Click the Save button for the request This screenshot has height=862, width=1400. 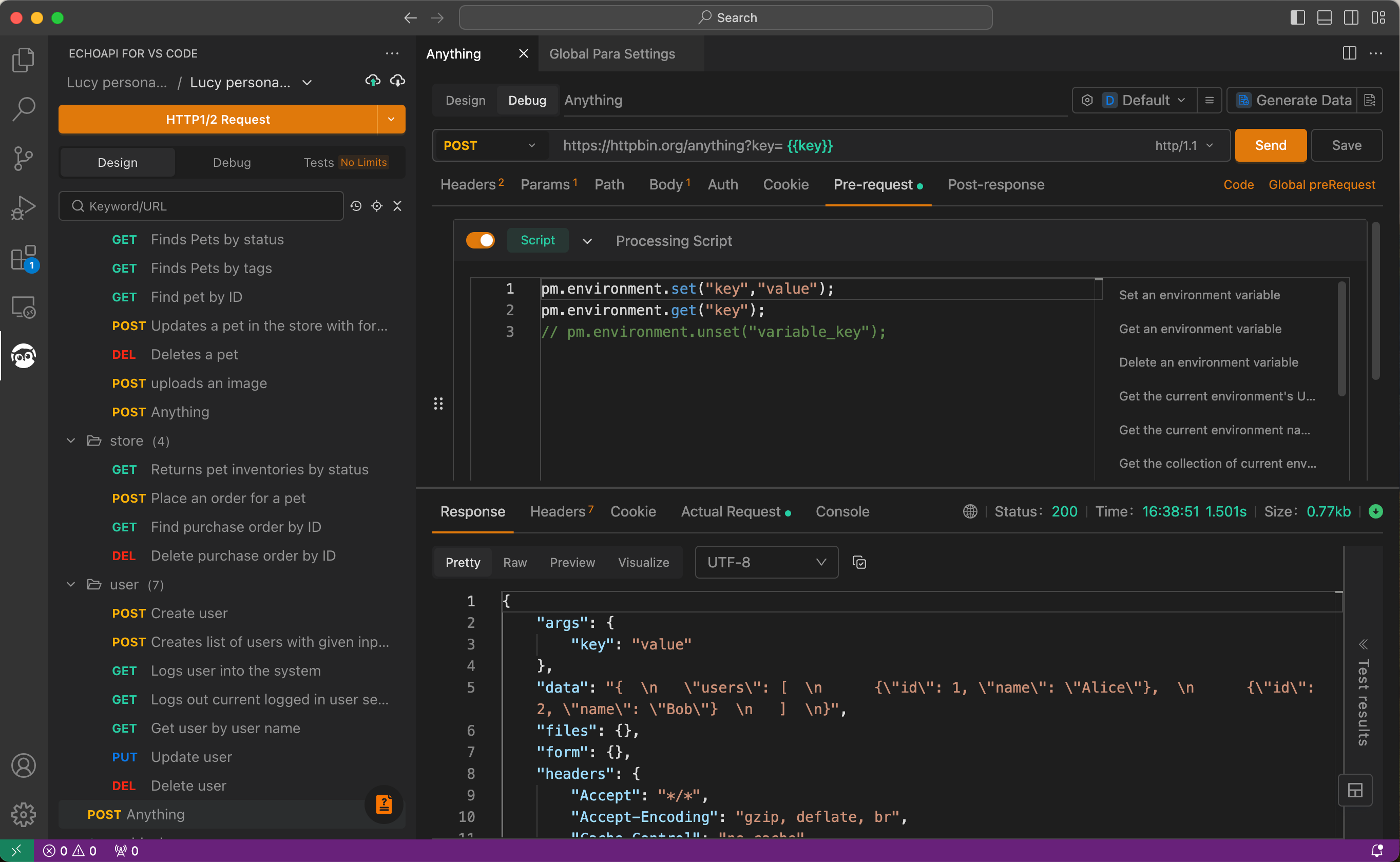coord(1347,144)
